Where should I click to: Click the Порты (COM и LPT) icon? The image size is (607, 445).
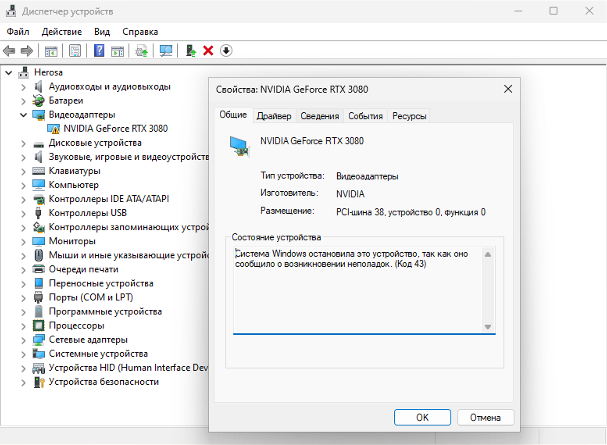pyautogui.click(x=38, y=297)
